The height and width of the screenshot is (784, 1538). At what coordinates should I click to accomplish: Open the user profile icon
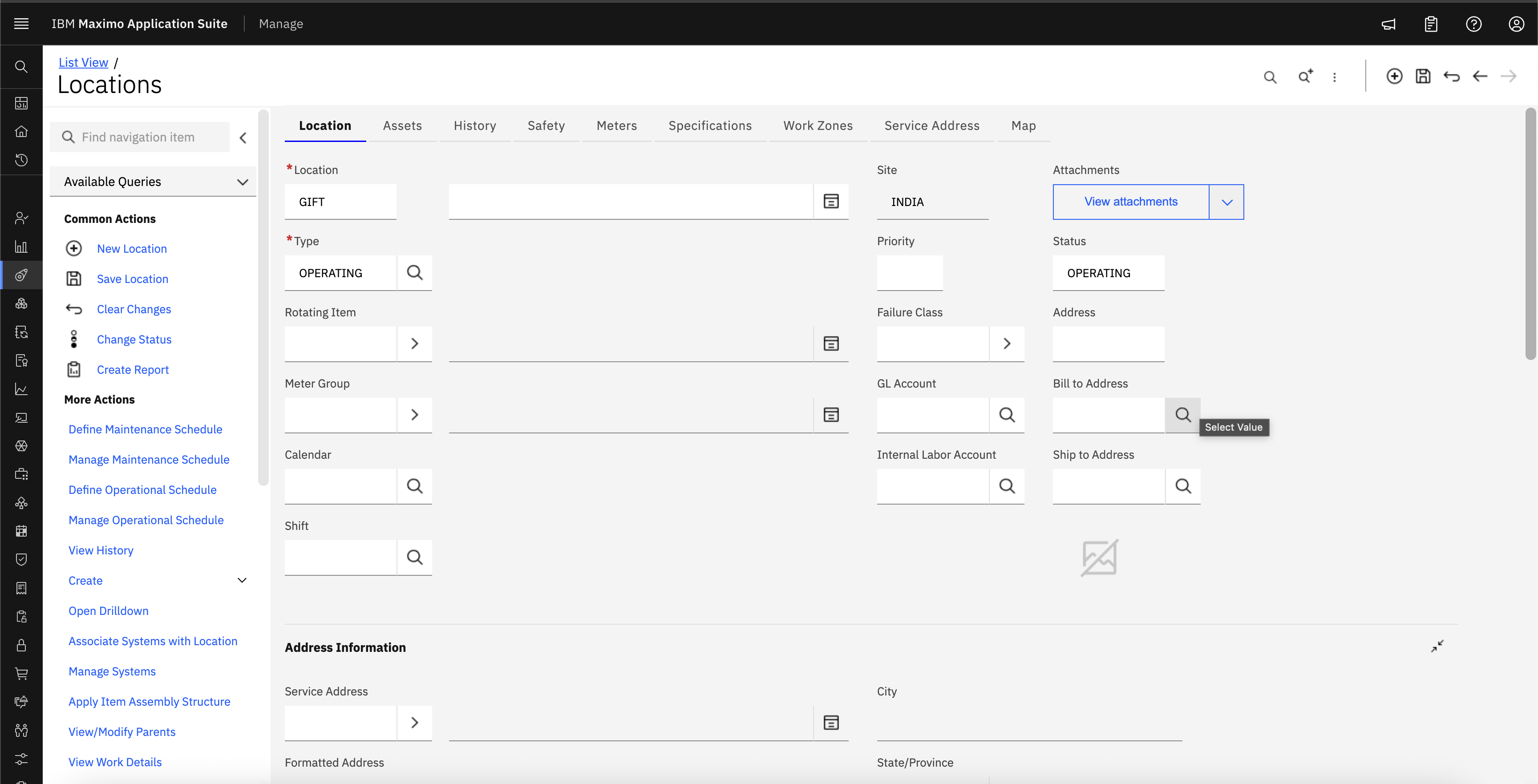(x=1517, y=24)
